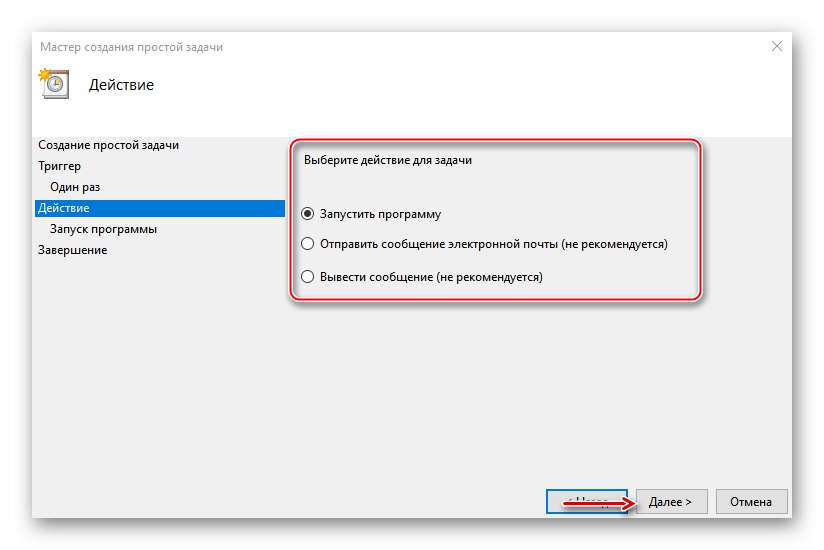Click the large "Действие" page header

click(122, 85)
